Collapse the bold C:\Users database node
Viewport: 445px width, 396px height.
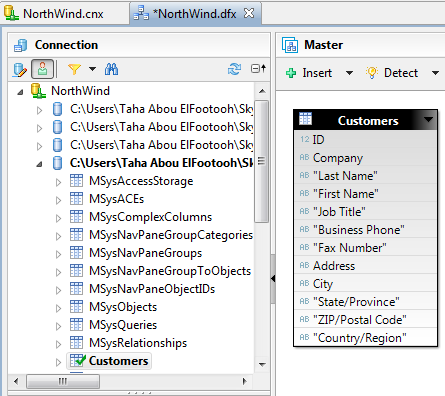coord(39,164)
